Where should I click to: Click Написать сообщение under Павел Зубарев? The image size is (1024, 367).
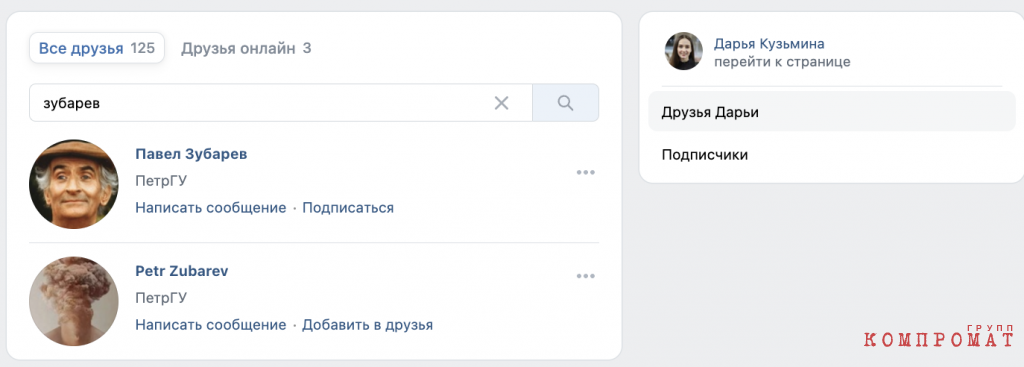[211, 208]
